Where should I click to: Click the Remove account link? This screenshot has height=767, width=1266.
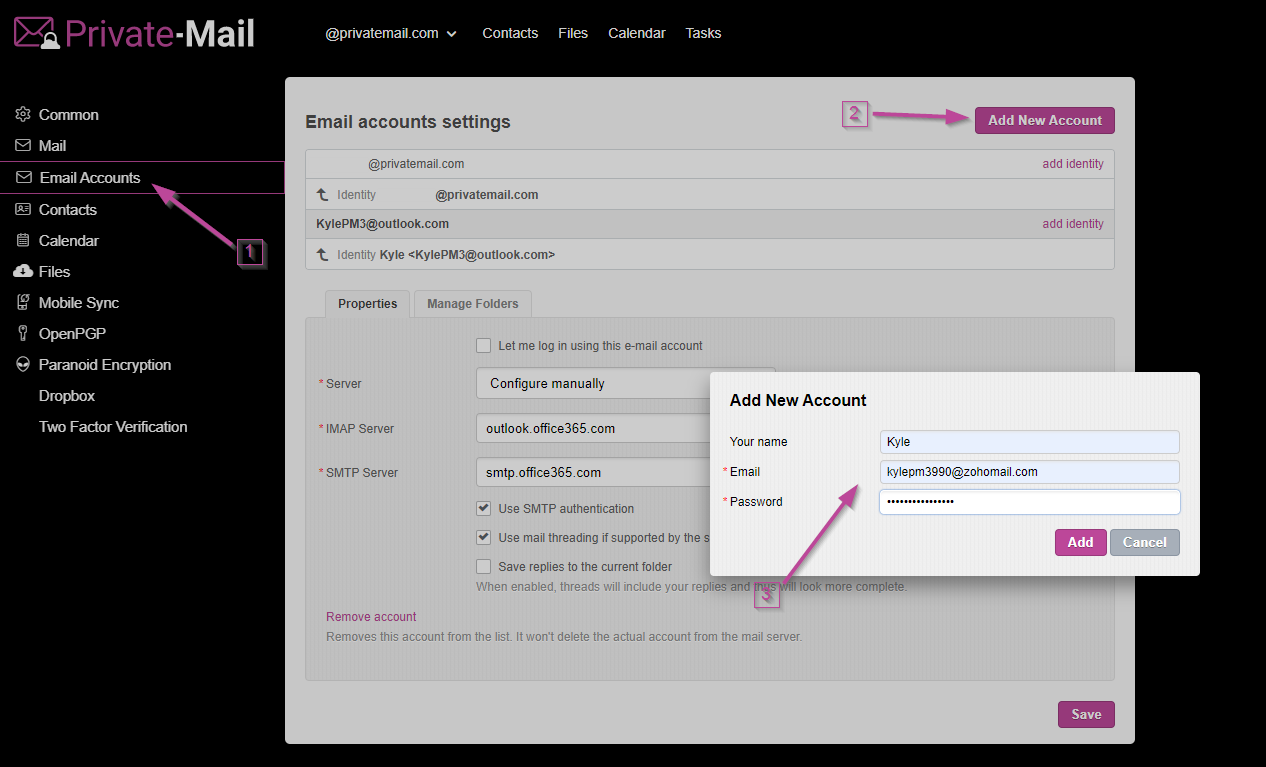tap(371, 617)
